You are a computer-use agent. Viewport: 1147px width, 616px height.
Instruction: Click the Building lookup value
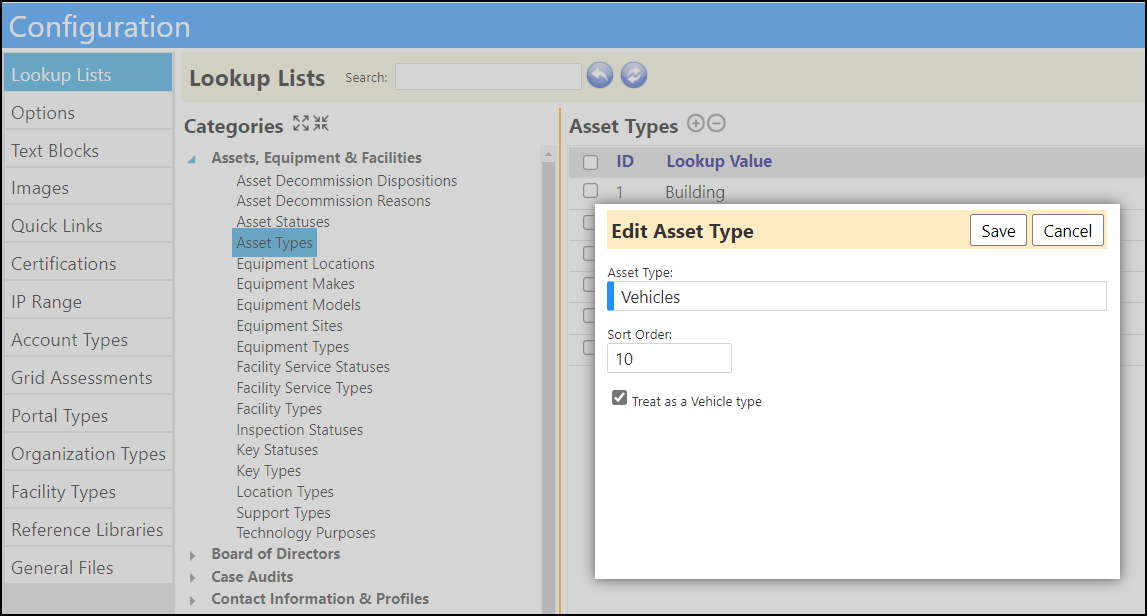[x=695, y=192]
